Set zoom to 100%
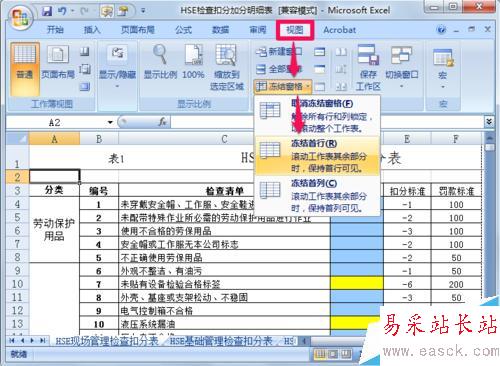500x366 pixels. 193,62
